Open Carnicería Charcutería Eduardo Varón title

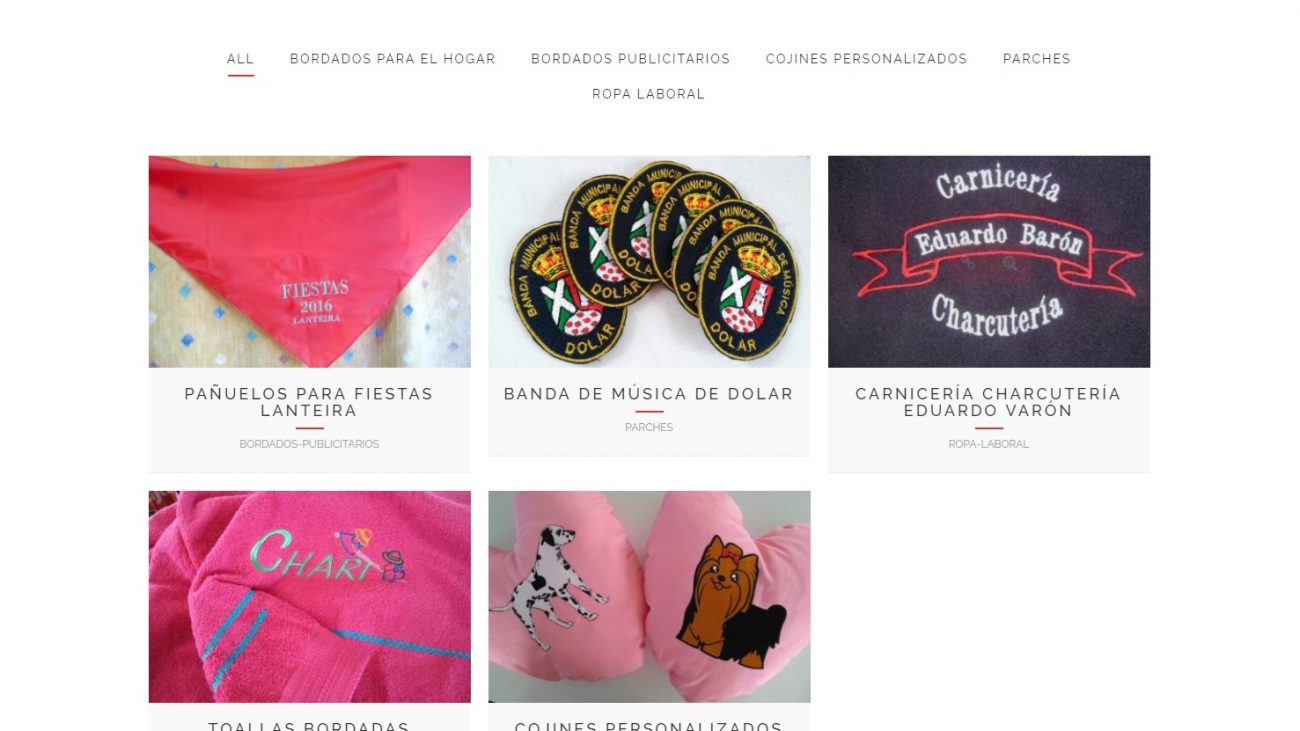click(x=988, y=402)
